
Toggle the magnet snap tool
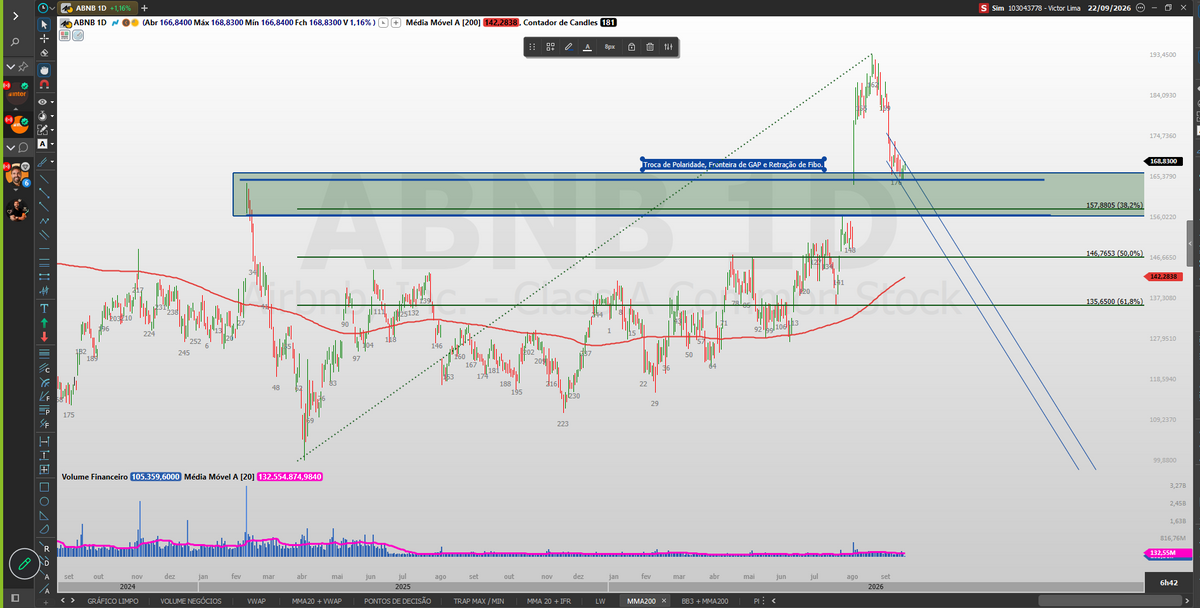pos(45,85)
